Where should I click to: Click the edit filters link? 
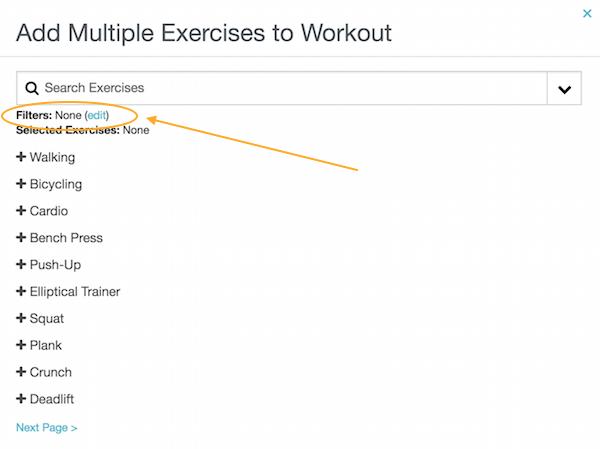[x=98, y=116]
